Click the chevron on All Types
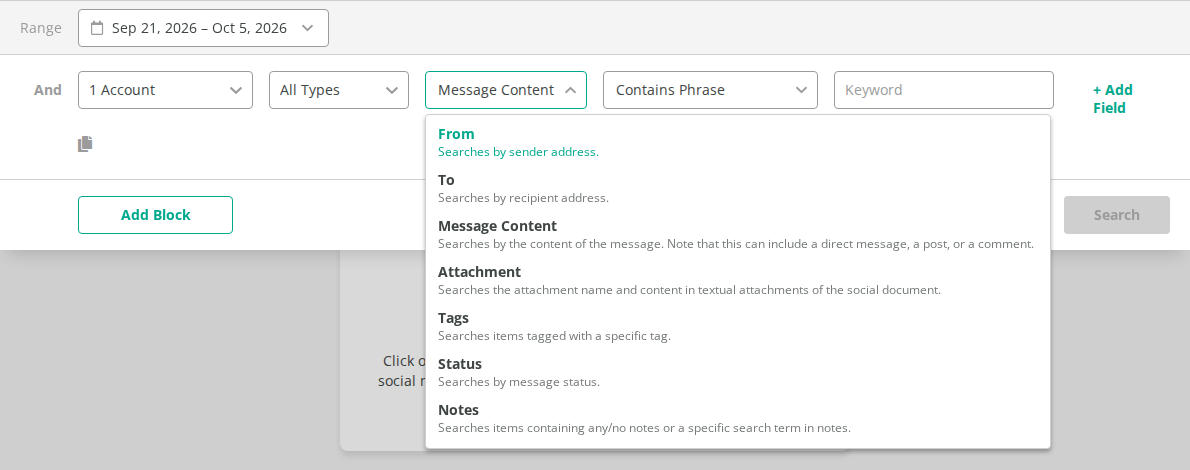This screenshot has width=1190, height=470. coord(392,90)
